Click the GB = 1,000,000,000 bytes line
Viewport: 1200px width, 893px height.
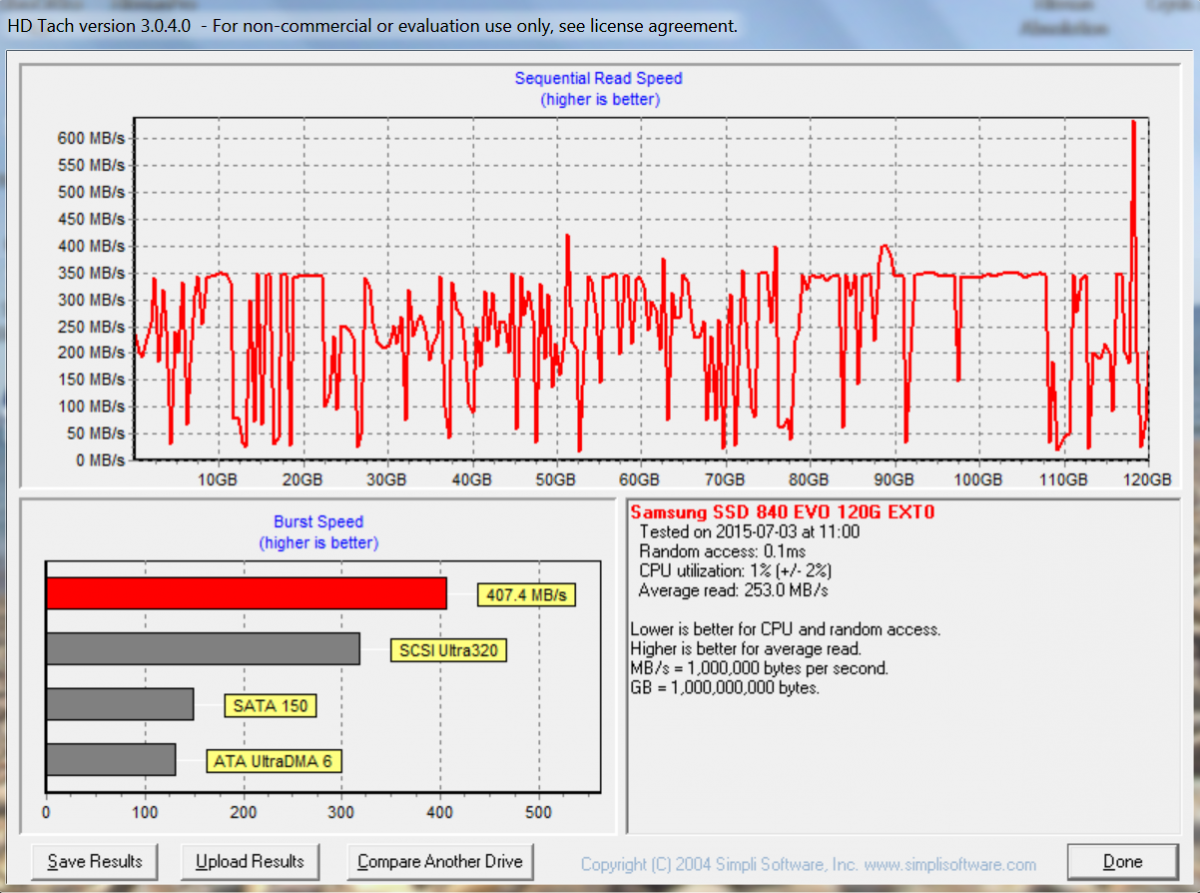tap(725, 688)
